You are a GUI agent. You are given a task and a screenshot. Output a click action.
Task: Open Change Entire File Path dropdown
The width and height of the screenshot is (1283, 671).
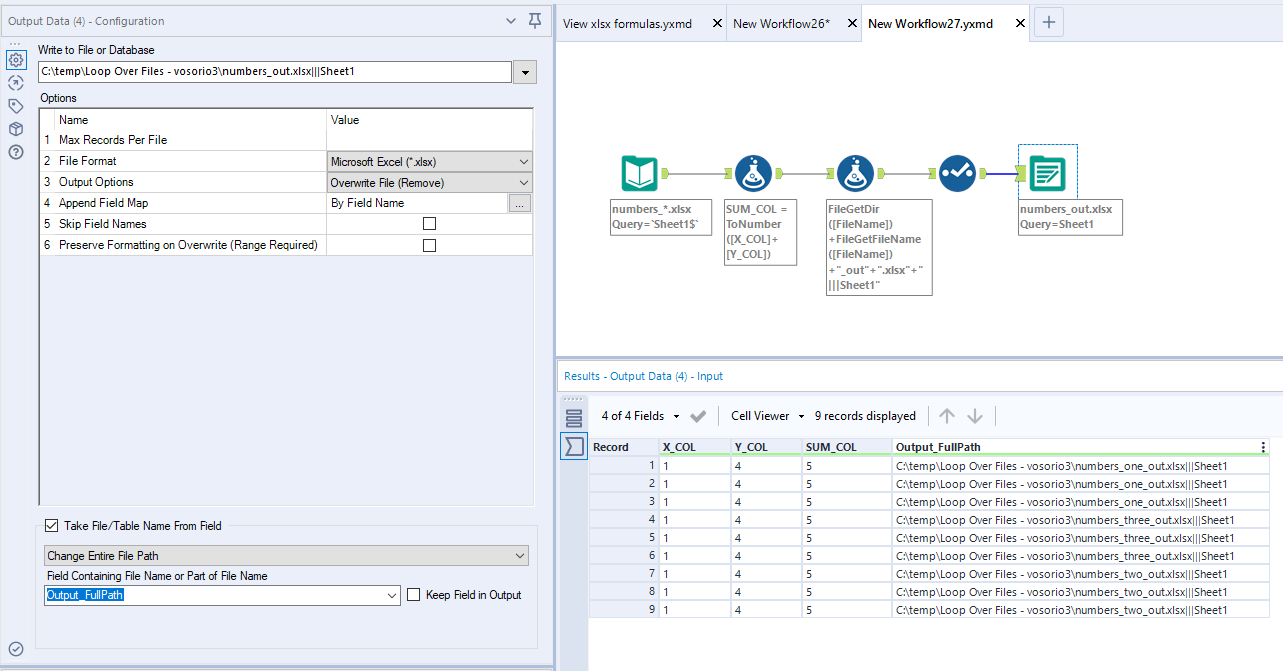(x=286, y=556)
